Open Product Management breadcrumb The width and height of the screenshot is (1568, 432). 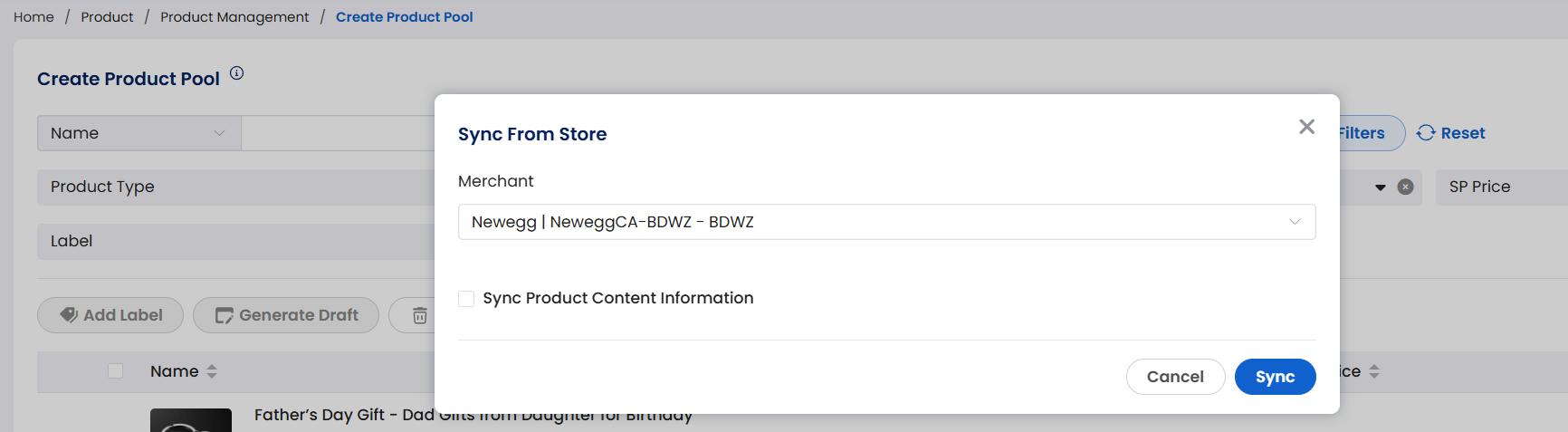234,17
